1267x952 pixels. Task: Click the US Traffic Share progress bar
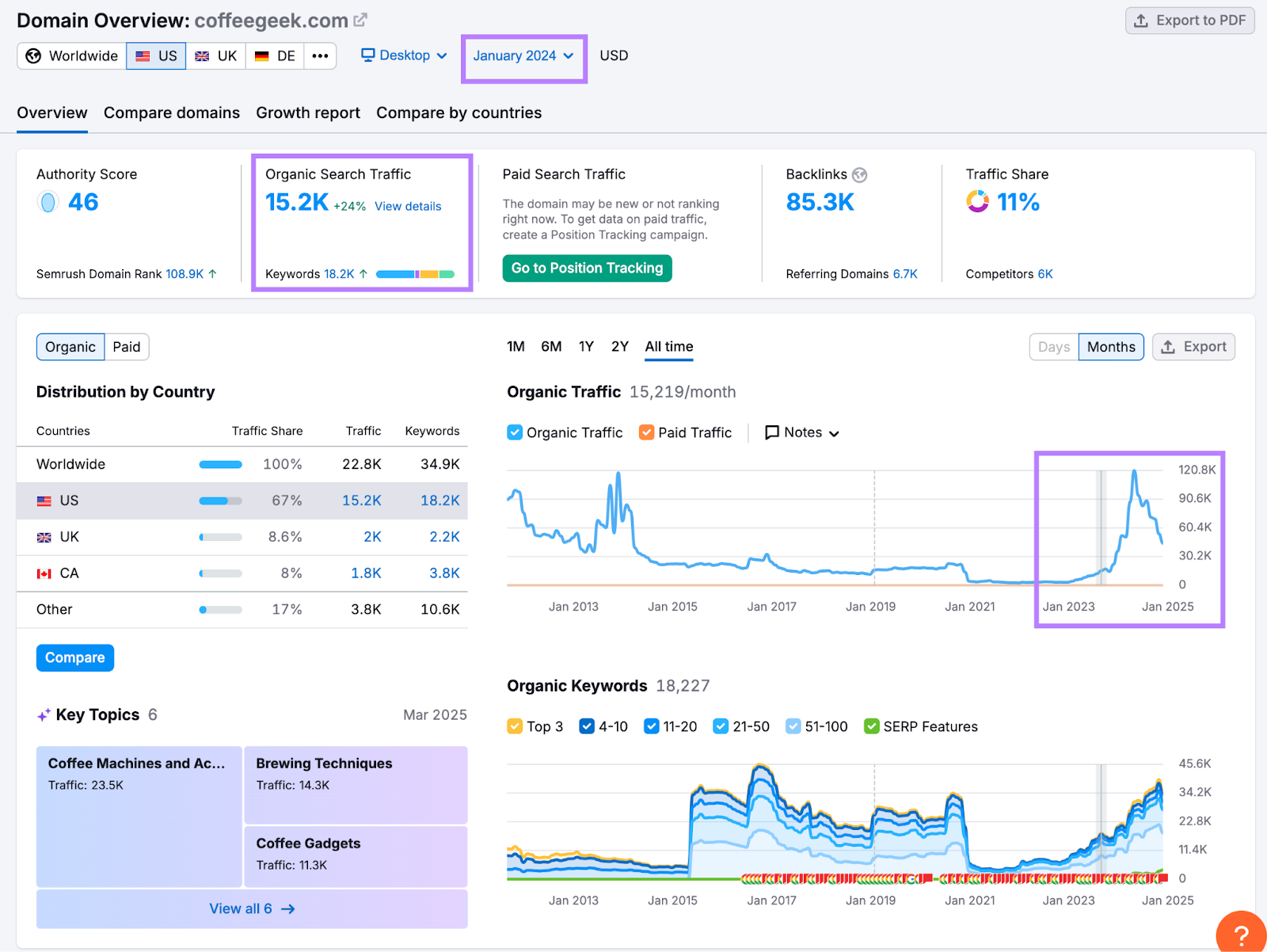click(220, 501)
